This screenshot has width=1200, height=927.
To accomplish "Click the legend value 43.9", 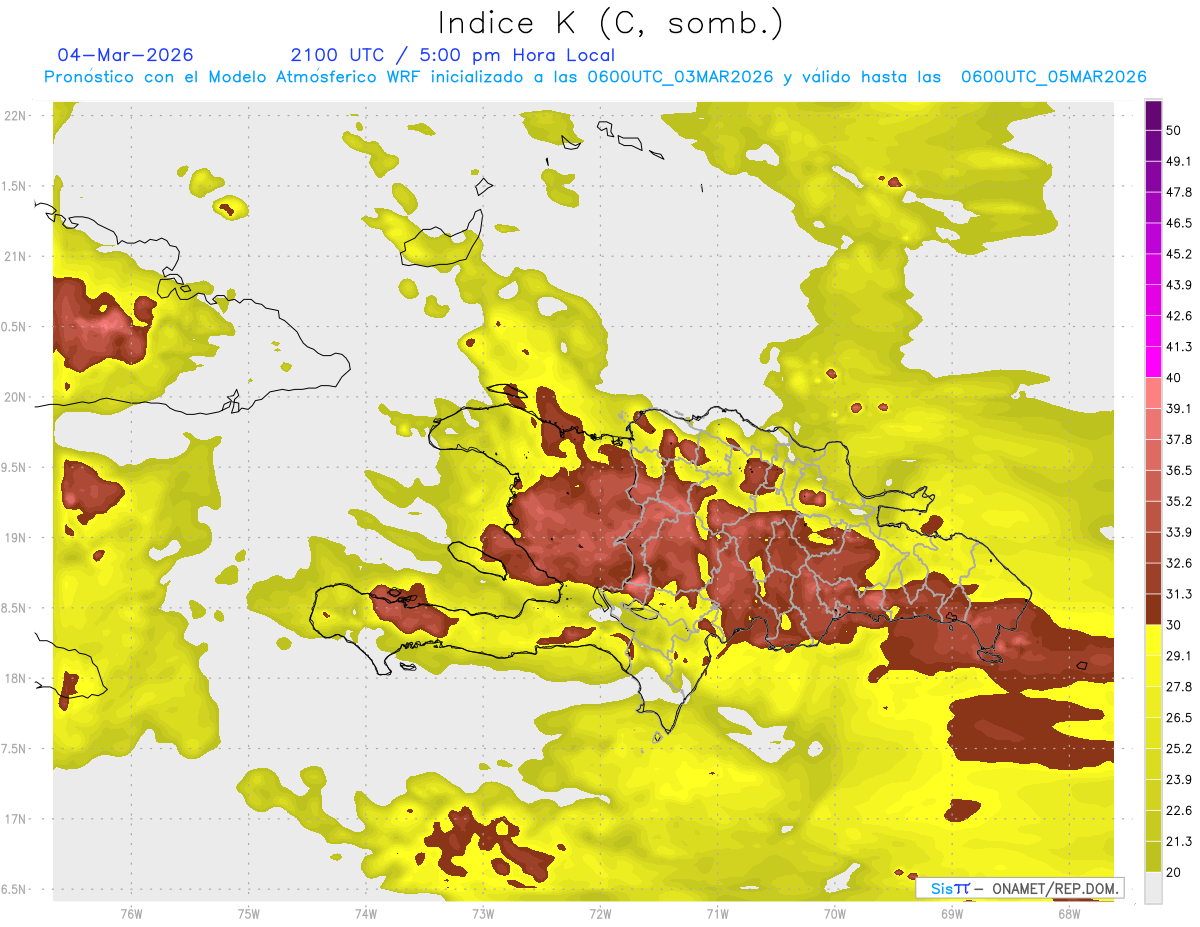I will [1179, 285].
